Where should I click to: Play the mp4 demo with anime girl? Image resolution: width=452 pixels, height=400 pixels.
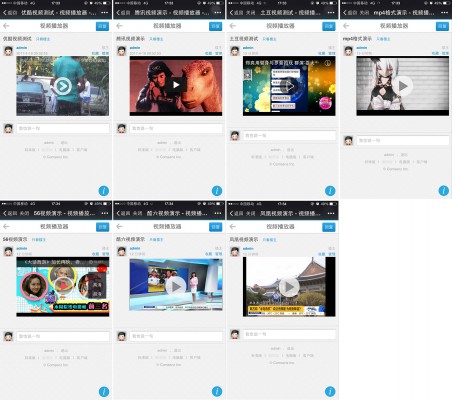click(x=403, y=86)
